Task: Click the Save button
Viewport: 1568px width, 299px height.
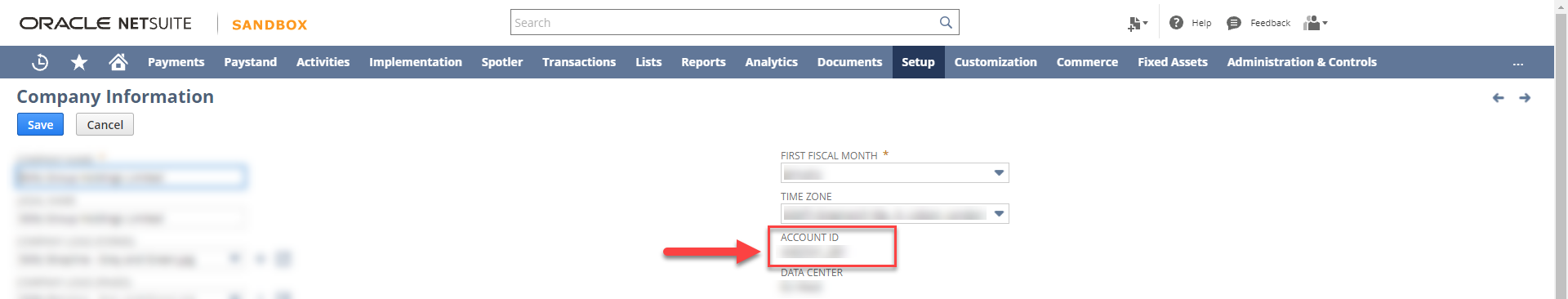Action: [x=40, y=124]
